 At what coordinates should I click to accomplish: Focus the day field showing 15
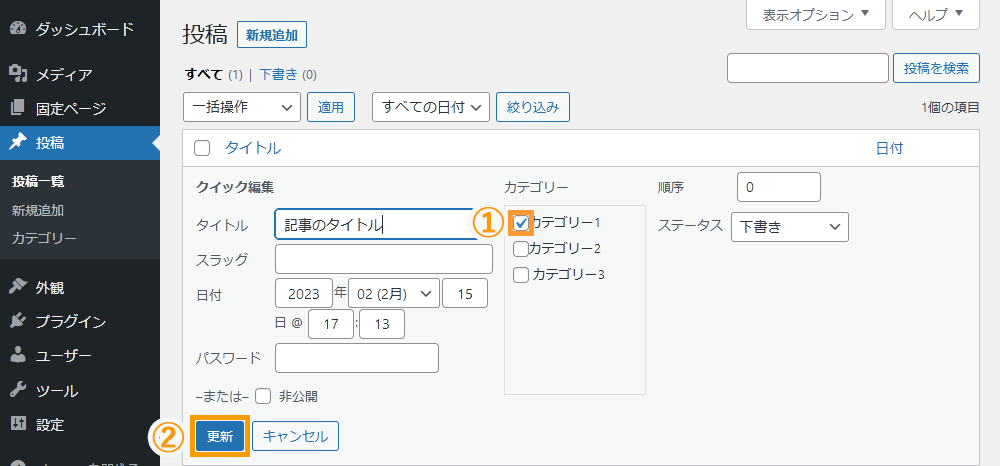click(x=465, y=294)
